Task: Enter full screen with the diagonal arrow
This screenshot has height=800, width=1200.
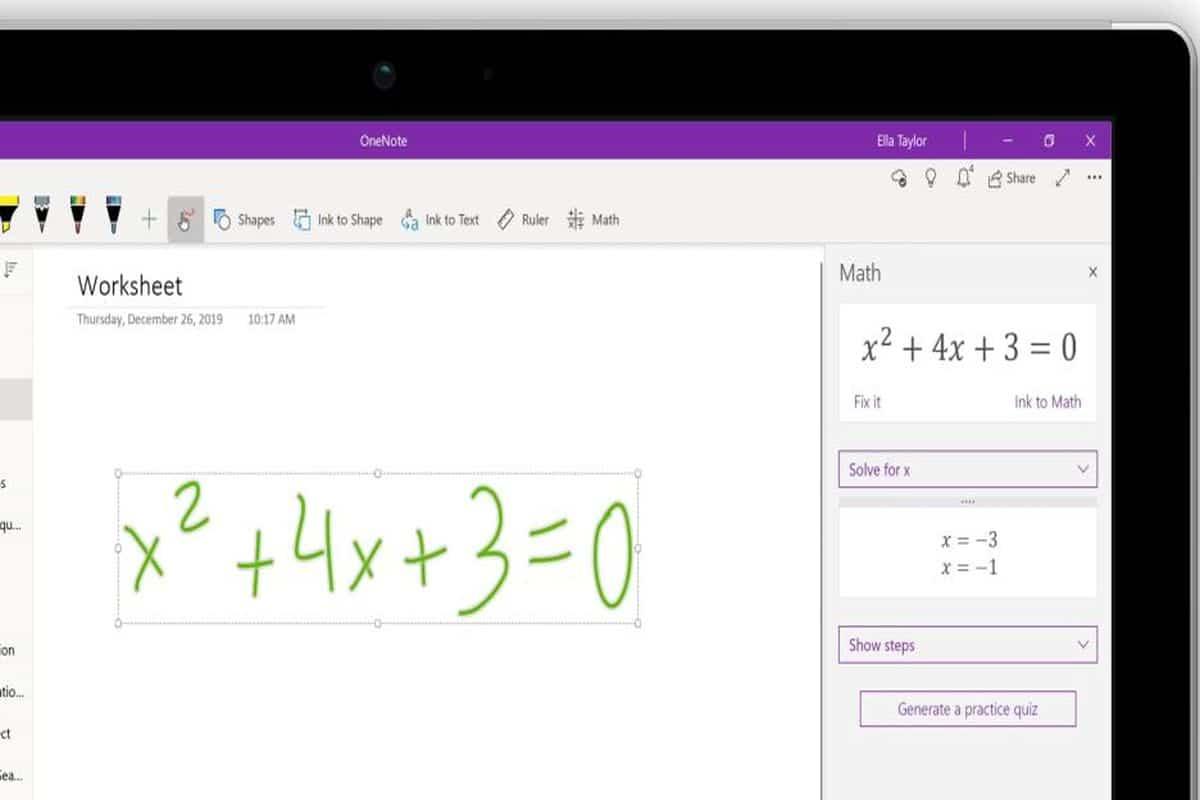Action: click(1064, 177)
